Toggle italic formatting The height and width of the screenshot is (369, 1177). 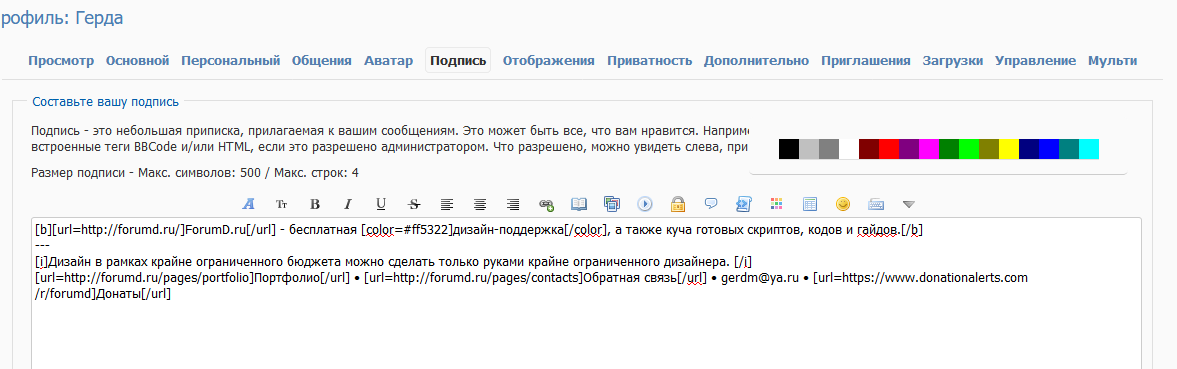(348, 203)
